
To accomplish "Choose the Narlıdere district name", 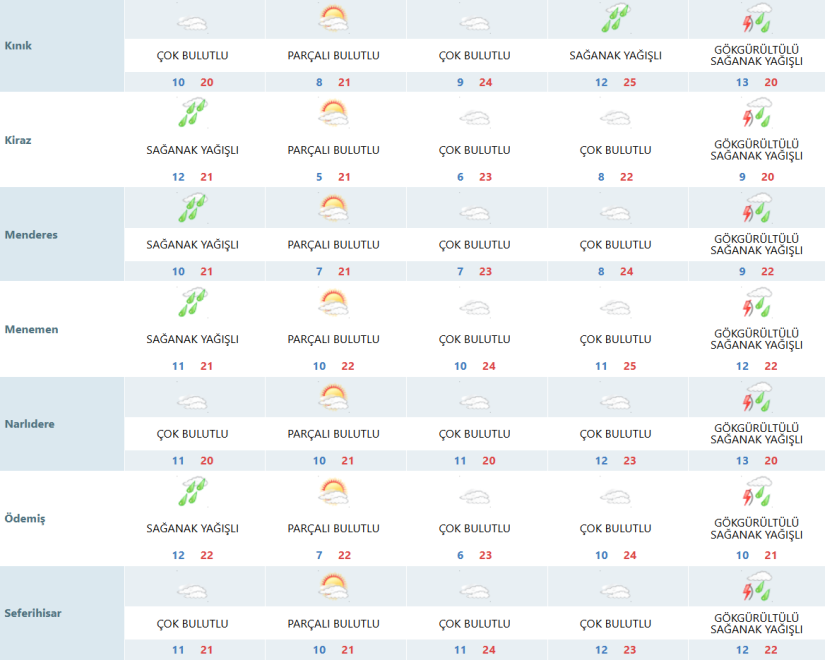I will pos(30,424).
